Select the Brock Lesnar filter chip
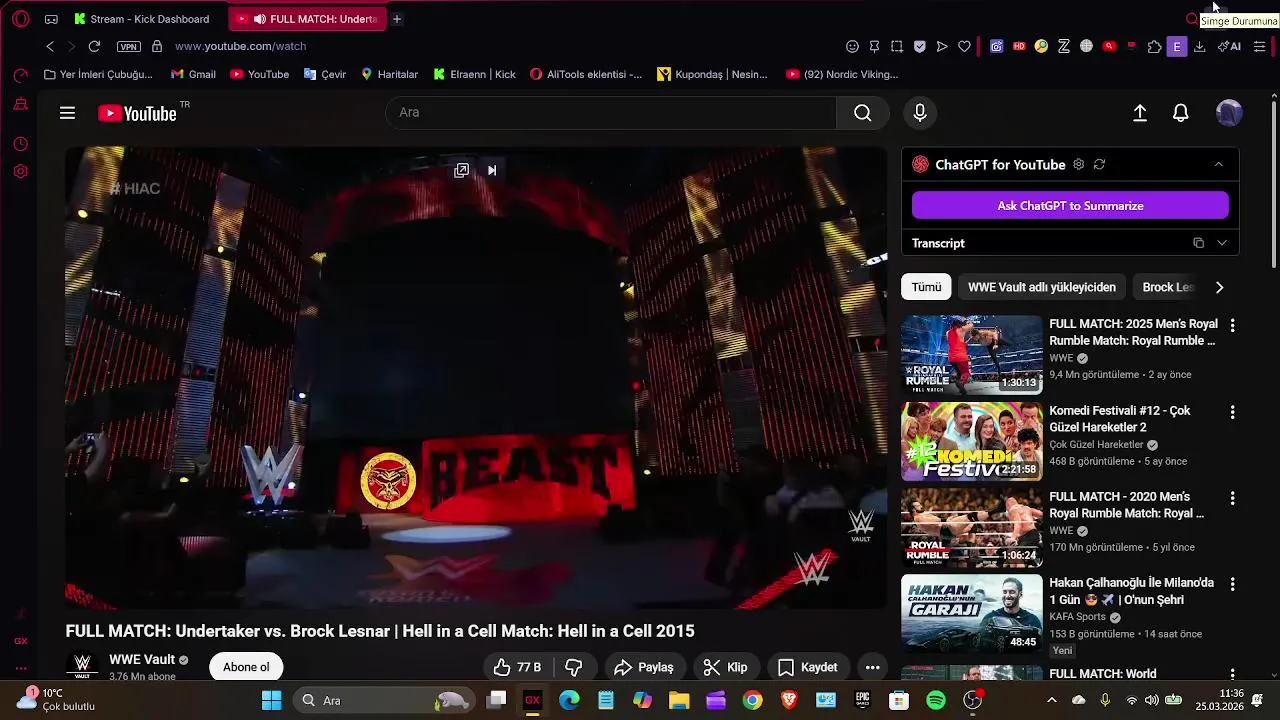This screenshot has width=1280, height=720. (x=1168, y=287)
